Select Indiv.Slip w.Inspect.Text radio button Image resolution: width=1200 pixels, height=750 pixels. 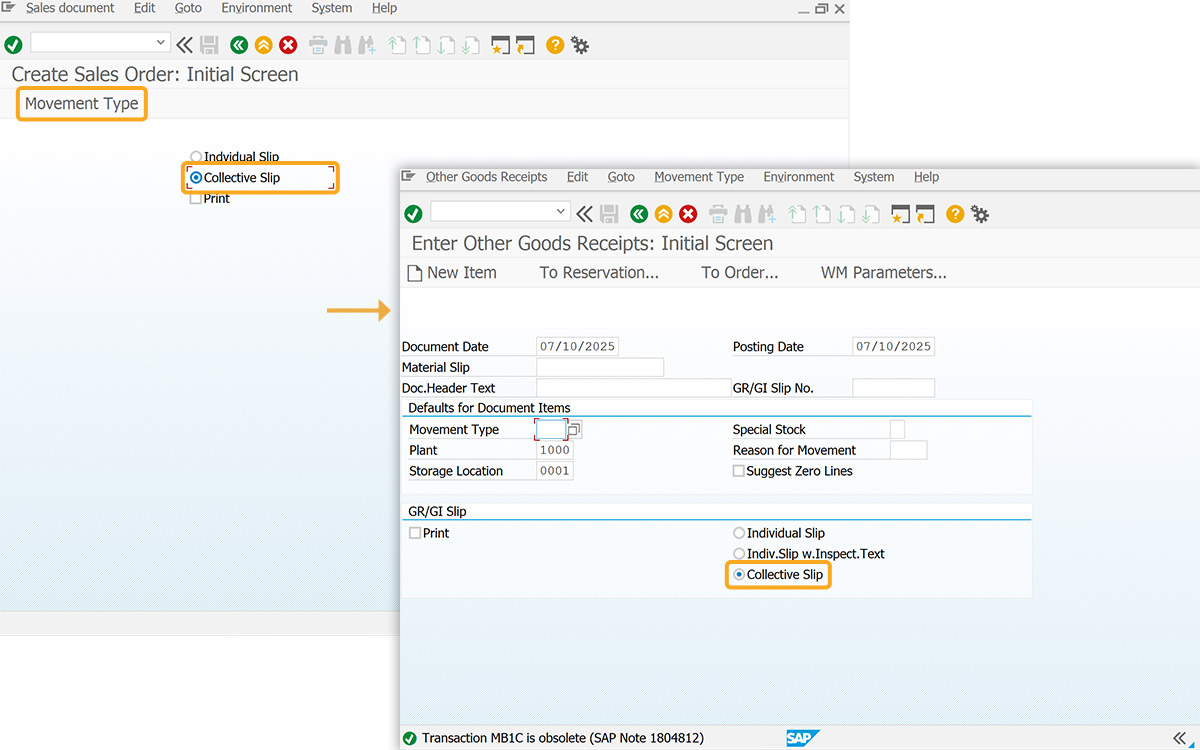[739, 554]
